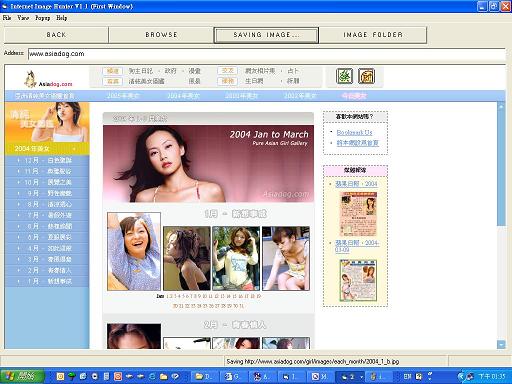The height and width of the screenshot is (384, 512).
Task: Click the BACK button
Action: (x=56, y=35)
